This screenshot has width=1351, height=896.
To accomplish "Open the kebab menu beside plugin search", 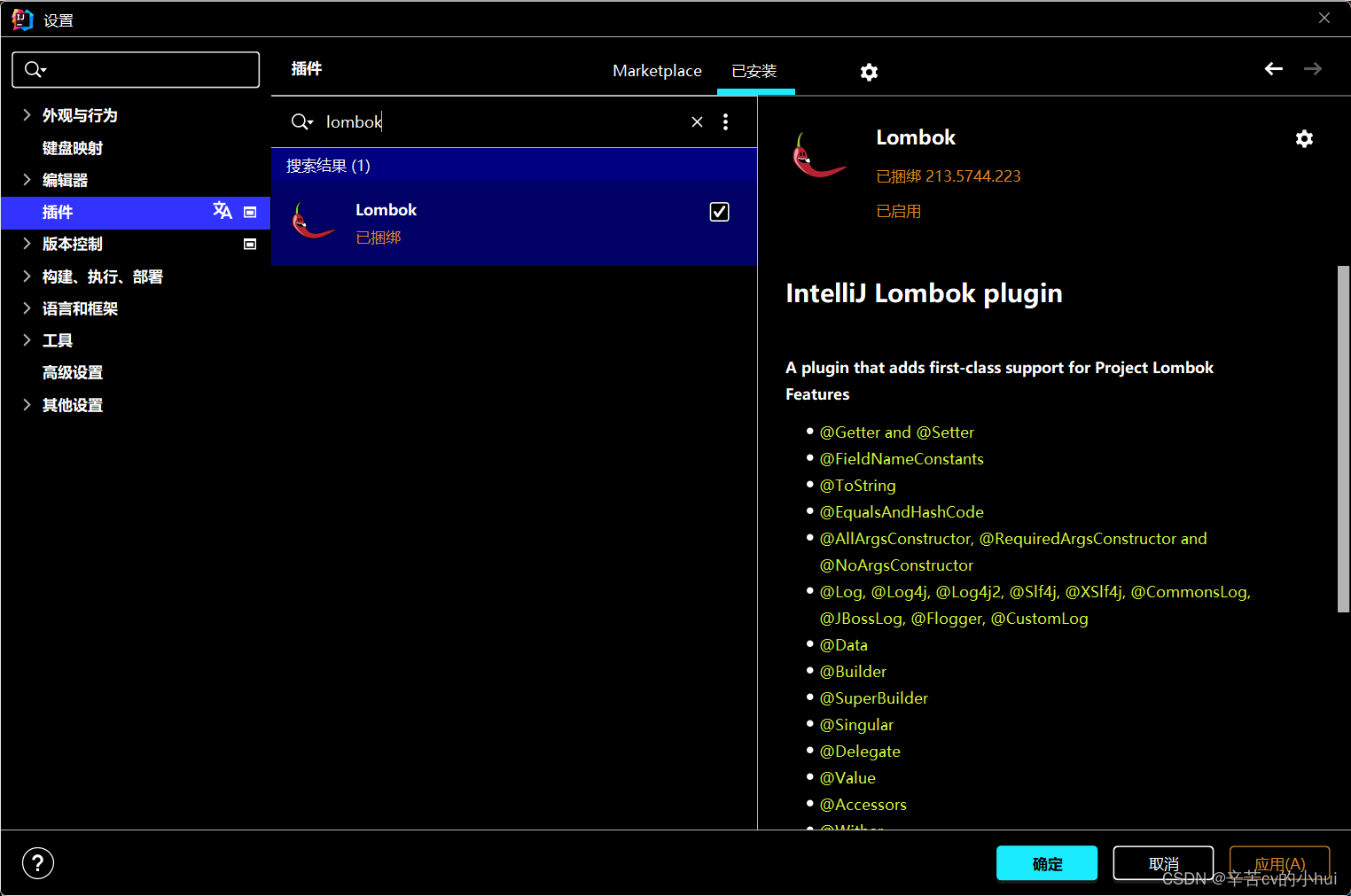I will pos(726,121).
